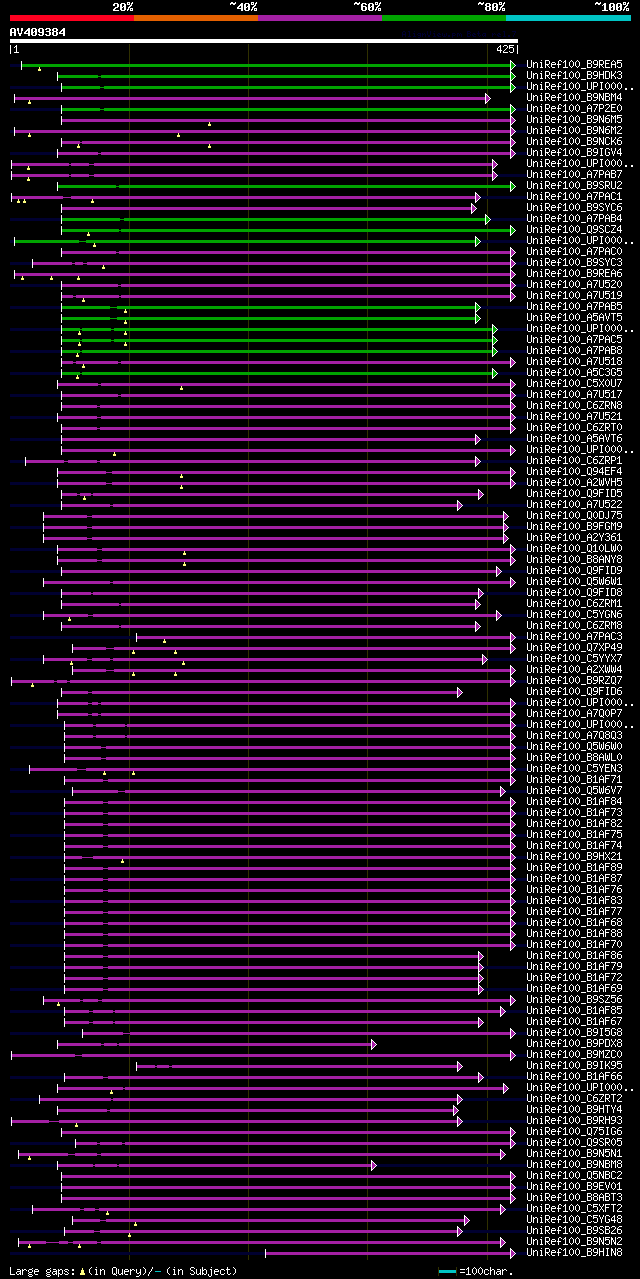Screen dimensions: 640x1279
Task: Click the cyan ~100% identity legend segment
Action: pos(568,18)
